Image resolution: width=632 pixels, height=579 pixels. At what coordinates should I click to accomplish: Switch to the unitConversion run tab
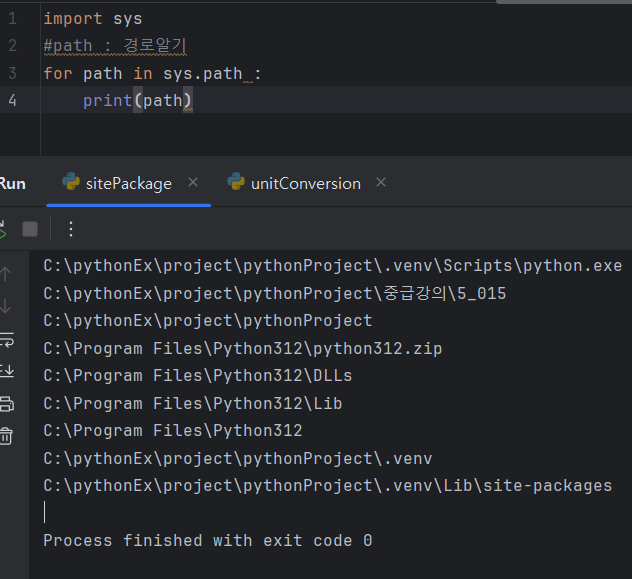(x=305, y=183)
